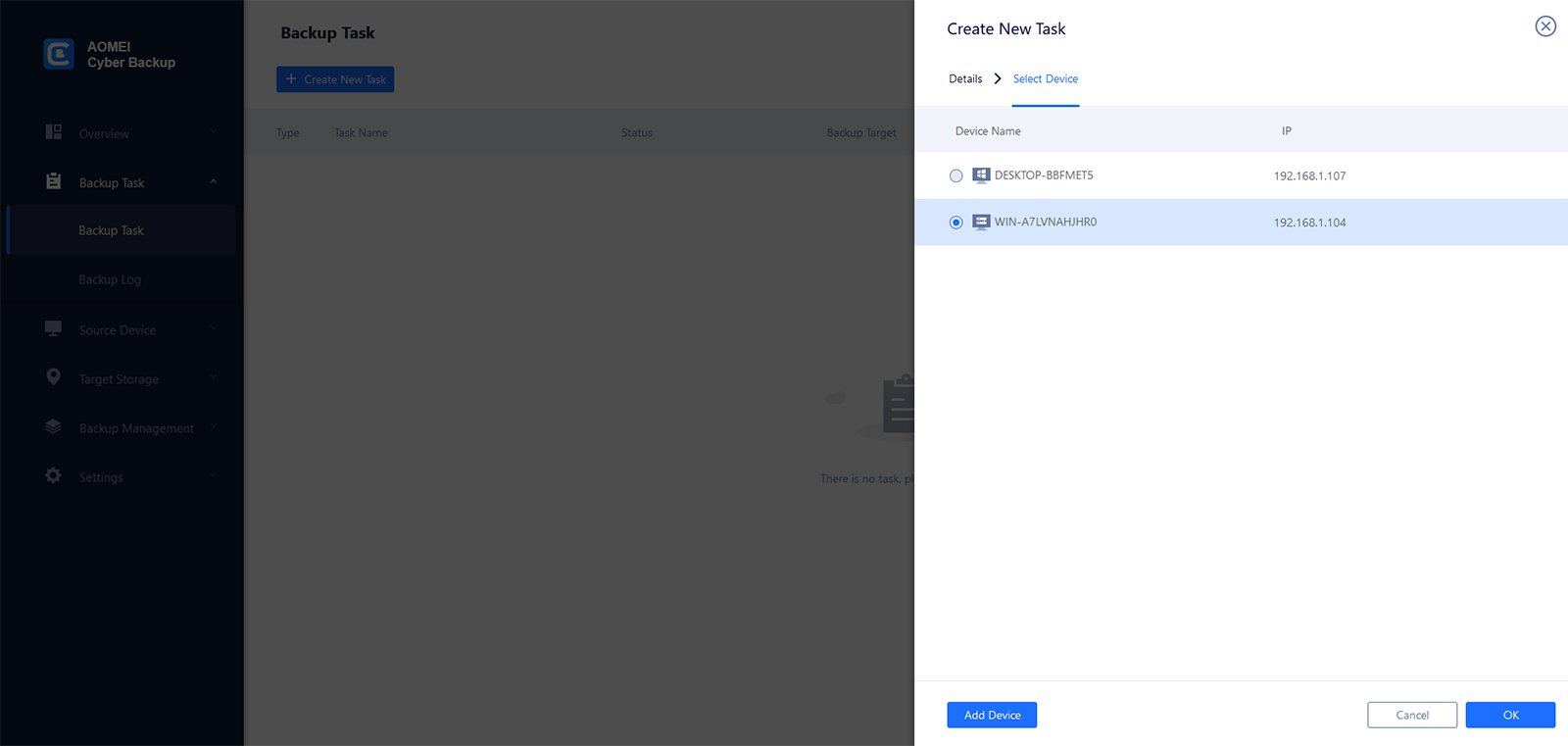This screenshot has width=1568, height=746.
Task: Click the AOMEI Cyber Backup logo icon
Action: (59, 54)
